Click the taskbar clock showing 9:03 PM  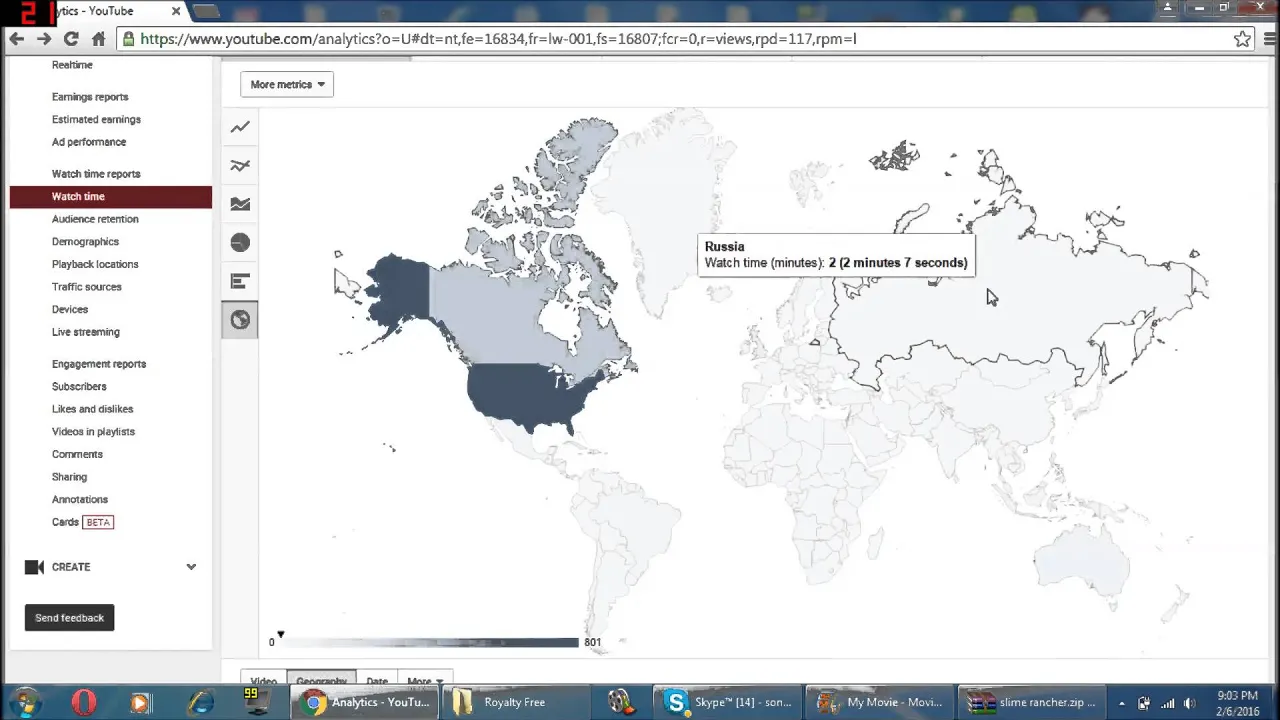pyautogui.click(x=1237, y=702)
